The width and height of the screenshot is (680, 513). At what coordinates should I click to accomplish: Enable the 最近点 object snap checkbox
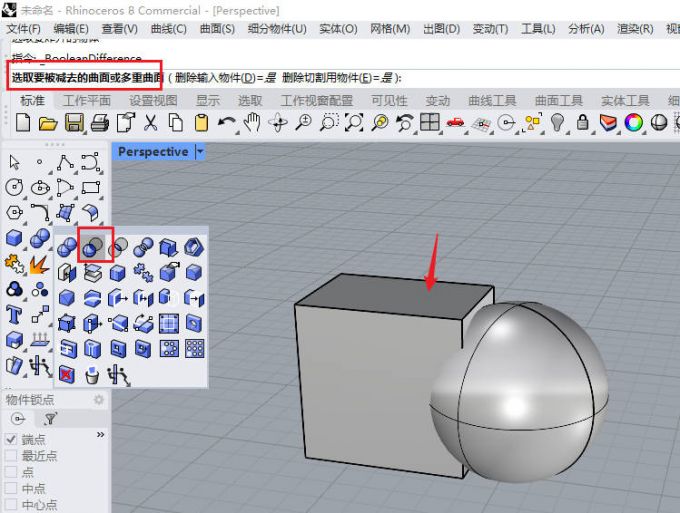pyautogui.click(x=11, y=456)
